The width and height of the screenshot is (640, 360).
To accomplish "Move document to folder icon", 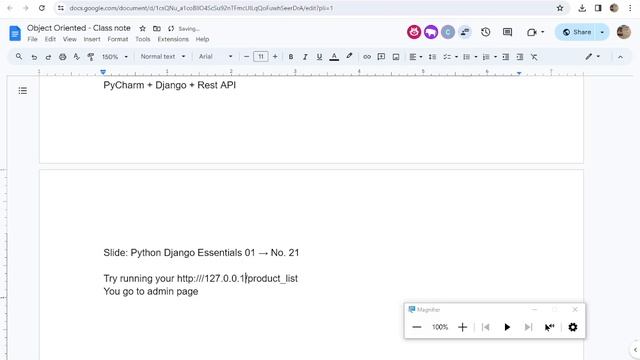I will (157, 29).
